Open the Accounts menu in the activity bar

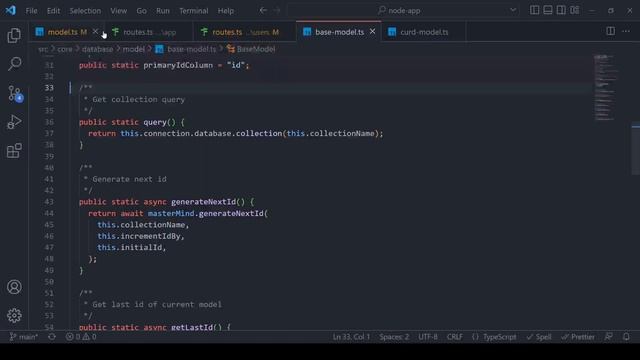(14, 287)
